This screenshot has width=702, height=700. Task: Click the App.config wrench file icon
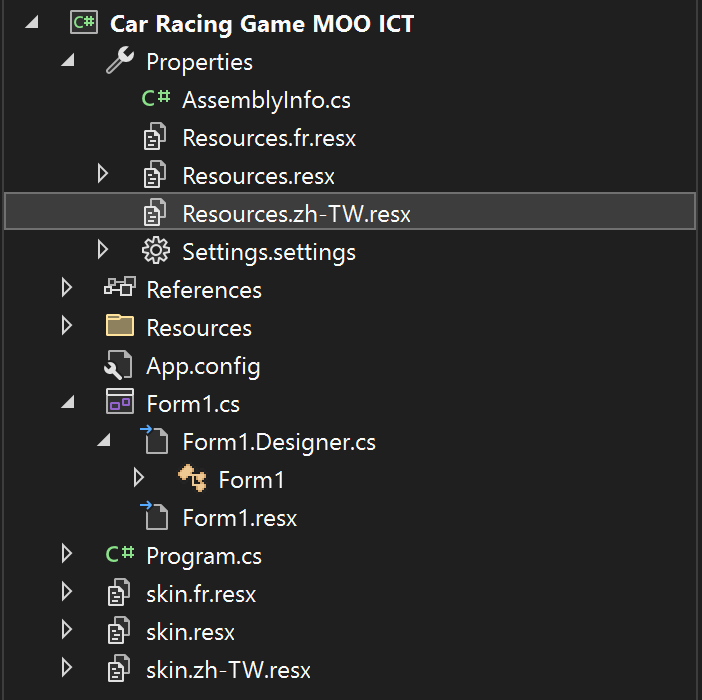coord(120,365)
